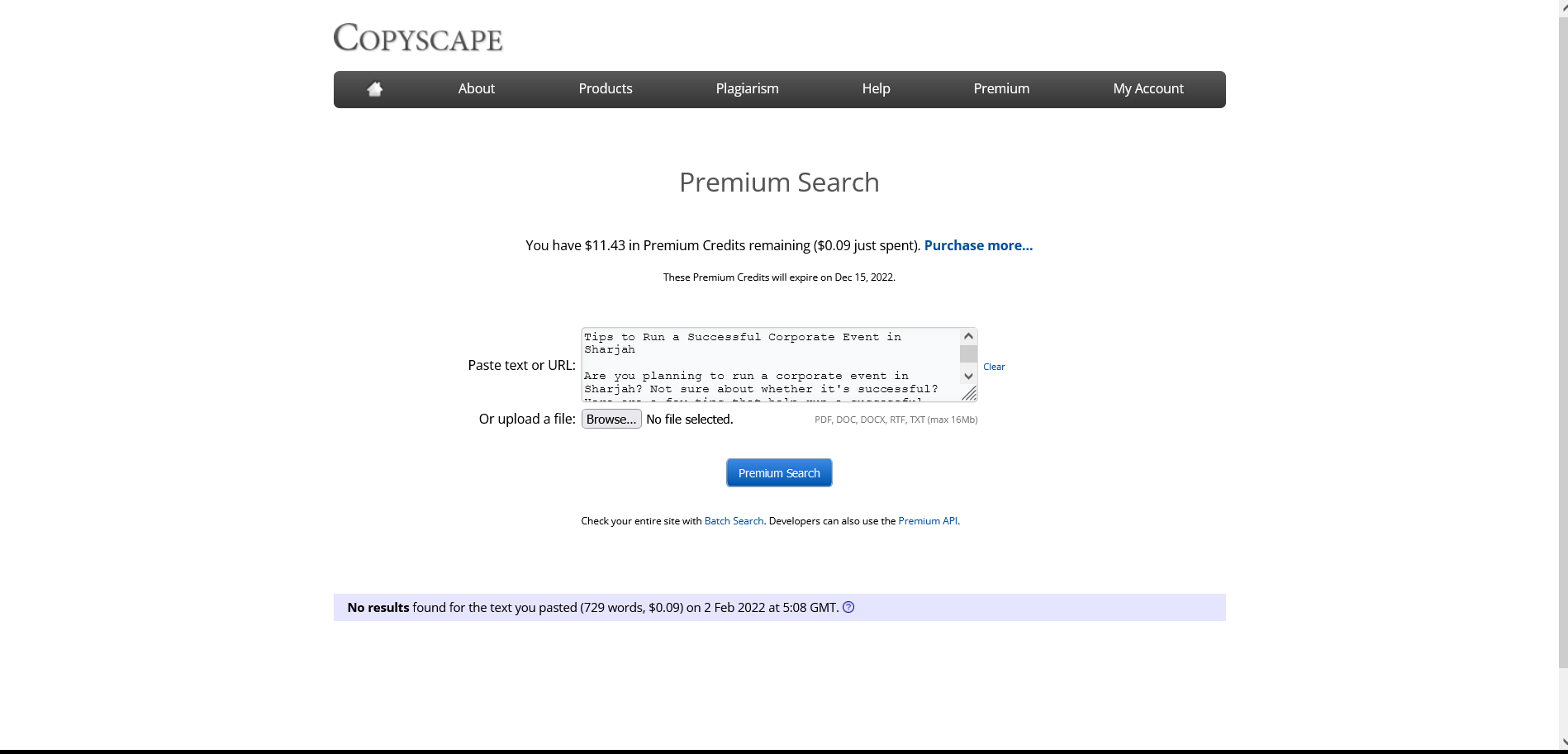Click the textarea scroll down arrow
The image size is (1568, 754).
pos(968,377)
